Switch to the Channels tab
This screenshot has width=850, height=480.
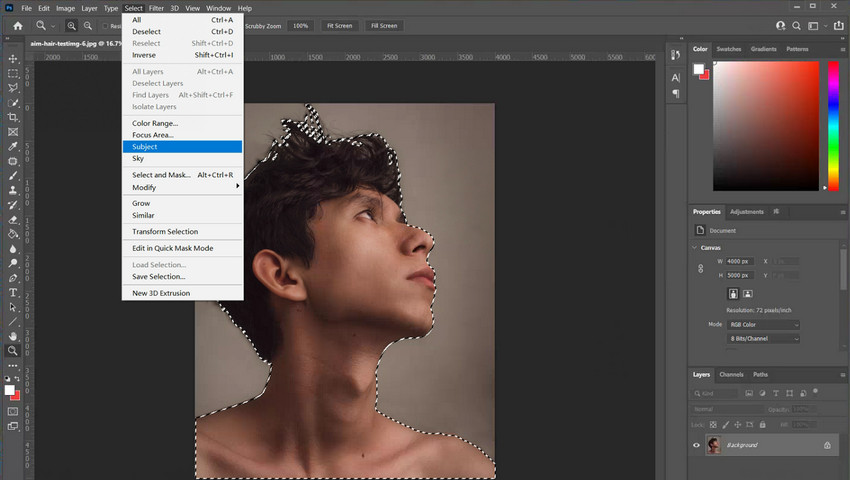click(731, 375)
